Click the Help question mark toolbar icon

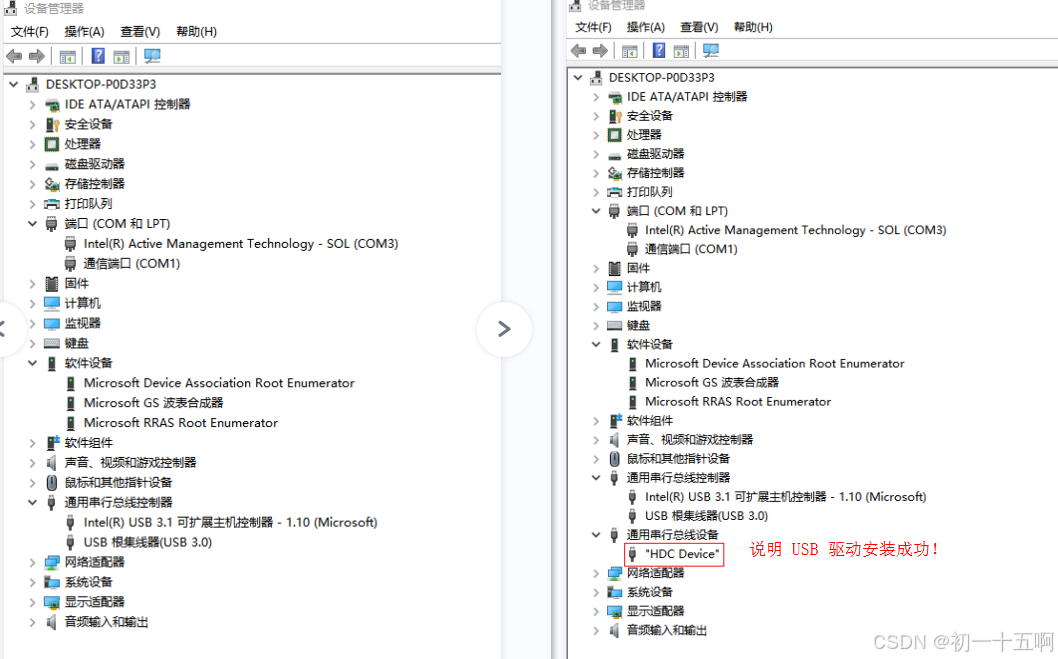[97, 56]
